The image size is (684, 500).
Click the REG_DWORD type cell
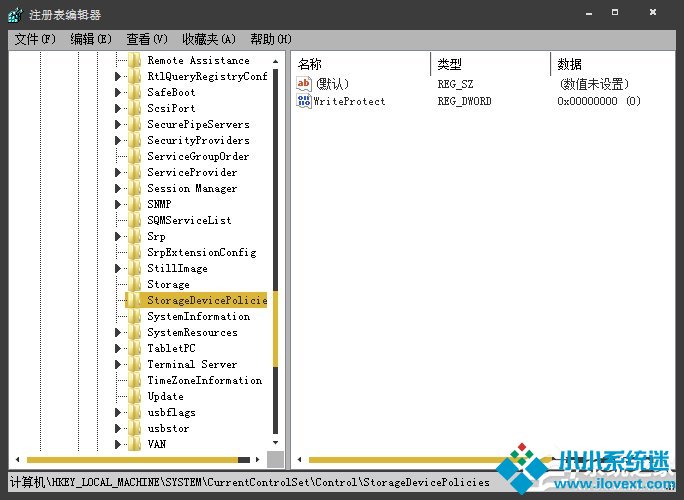tap(464, 101)
